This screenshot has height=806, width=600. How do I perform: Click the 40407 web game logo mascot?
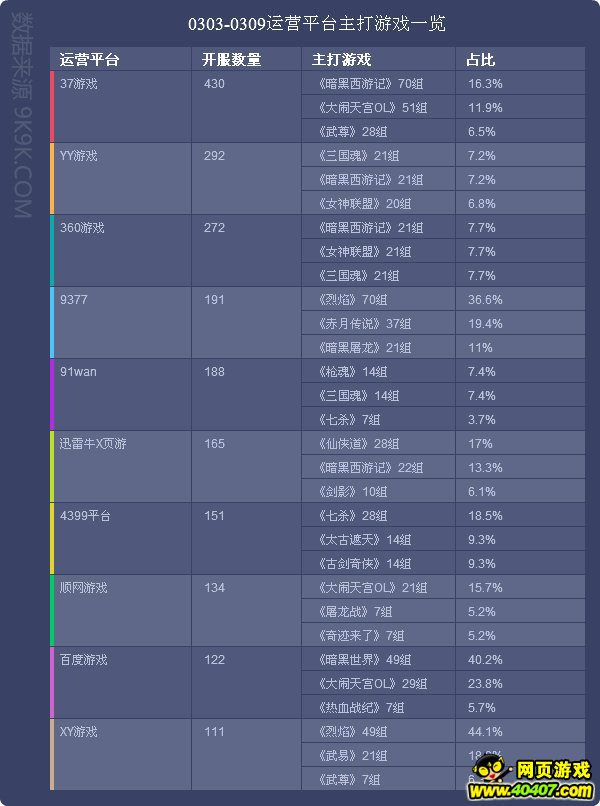(x=488, y=769)
